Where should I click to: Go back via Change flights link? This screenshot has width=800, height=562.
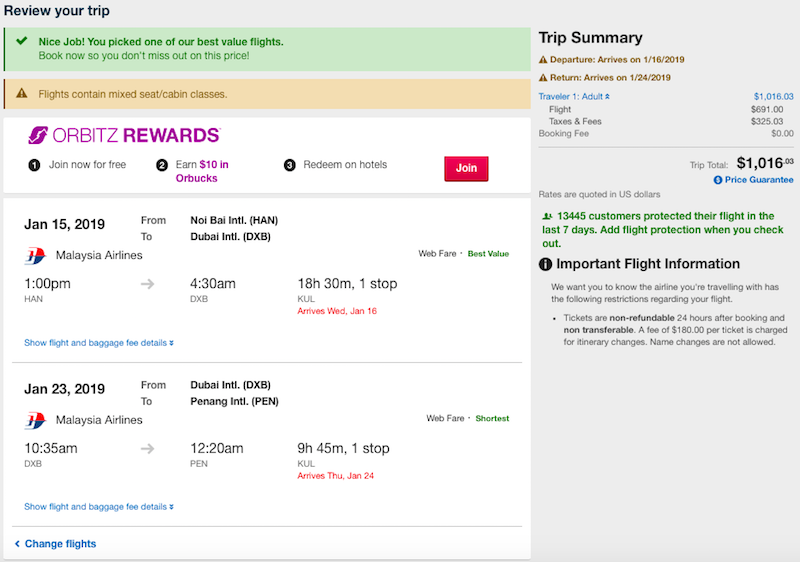point(55,544)
